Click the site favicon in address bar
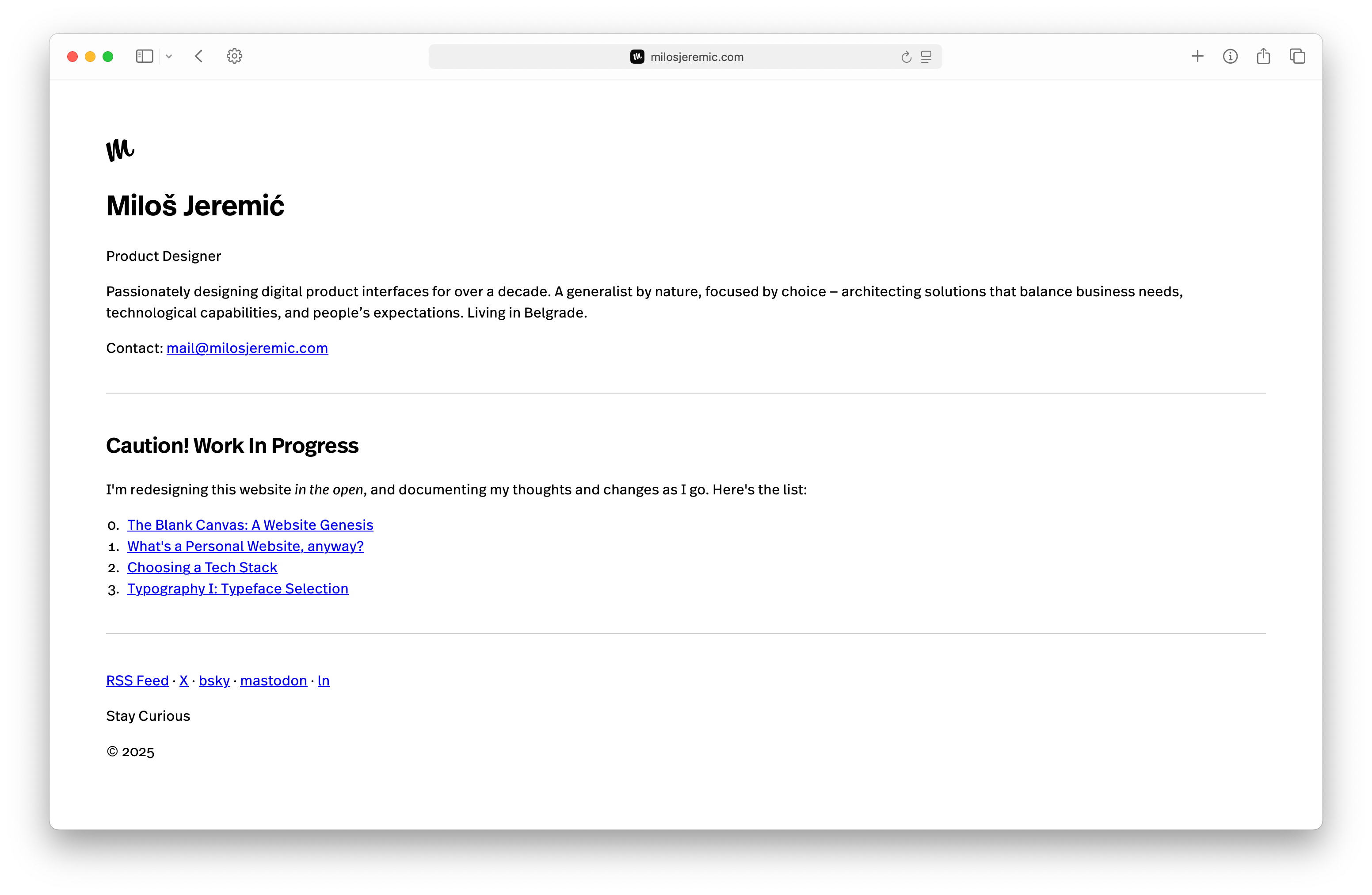1372x895 pixels. tap(637, 57)
